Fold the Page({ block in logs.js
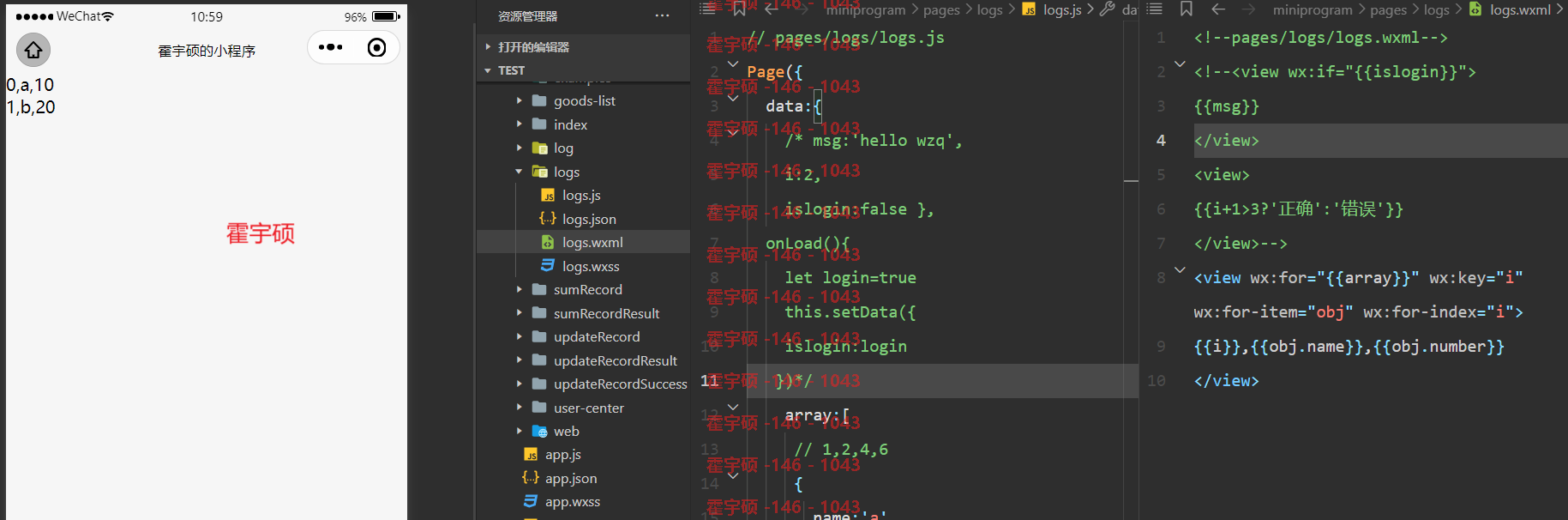The width and height of the screenshot is (1568, 520). coord(733,63)
